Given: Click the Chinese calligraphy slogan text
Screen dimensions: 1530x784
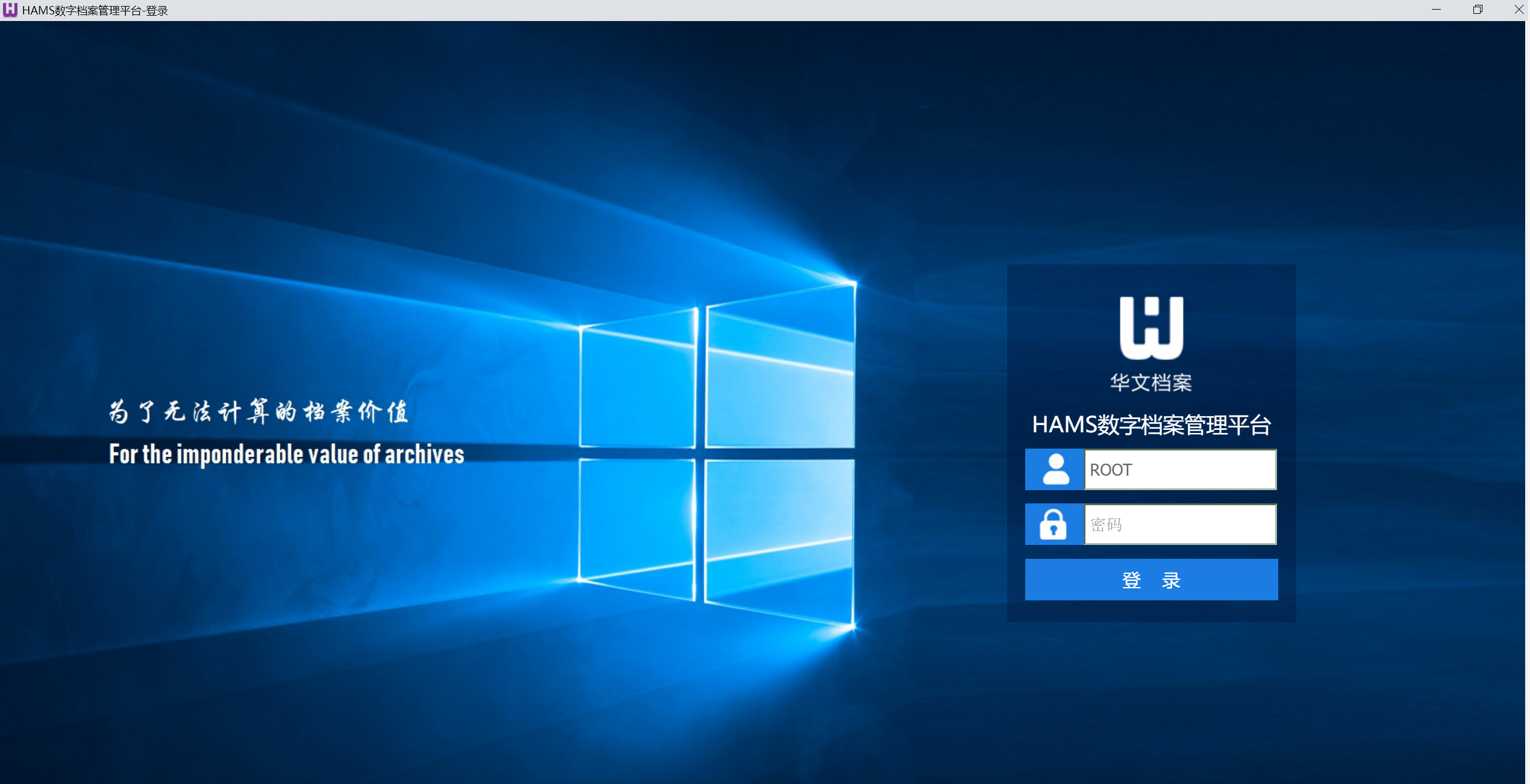Looking at the screenshot, I should tap(259, 412).
